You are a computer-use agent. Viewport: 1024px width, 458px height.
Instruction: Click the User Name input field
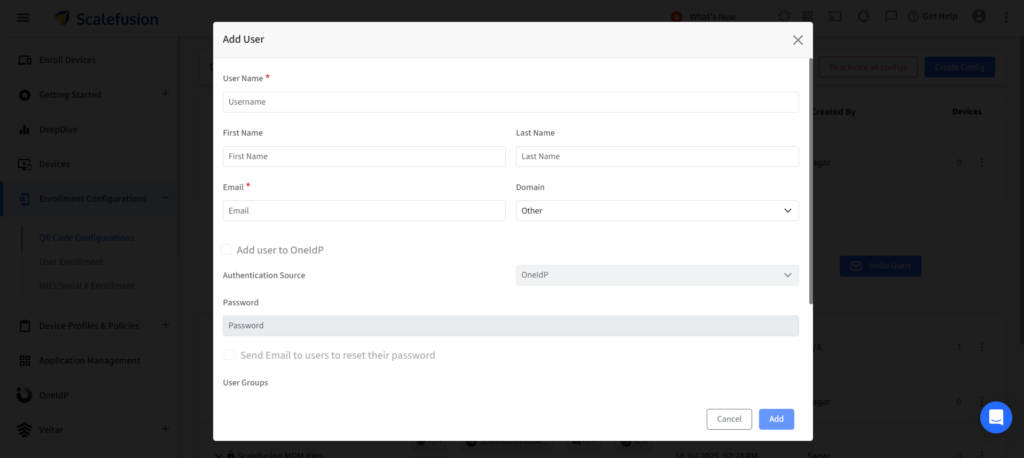pyautogui.click(x=511, y=102)
